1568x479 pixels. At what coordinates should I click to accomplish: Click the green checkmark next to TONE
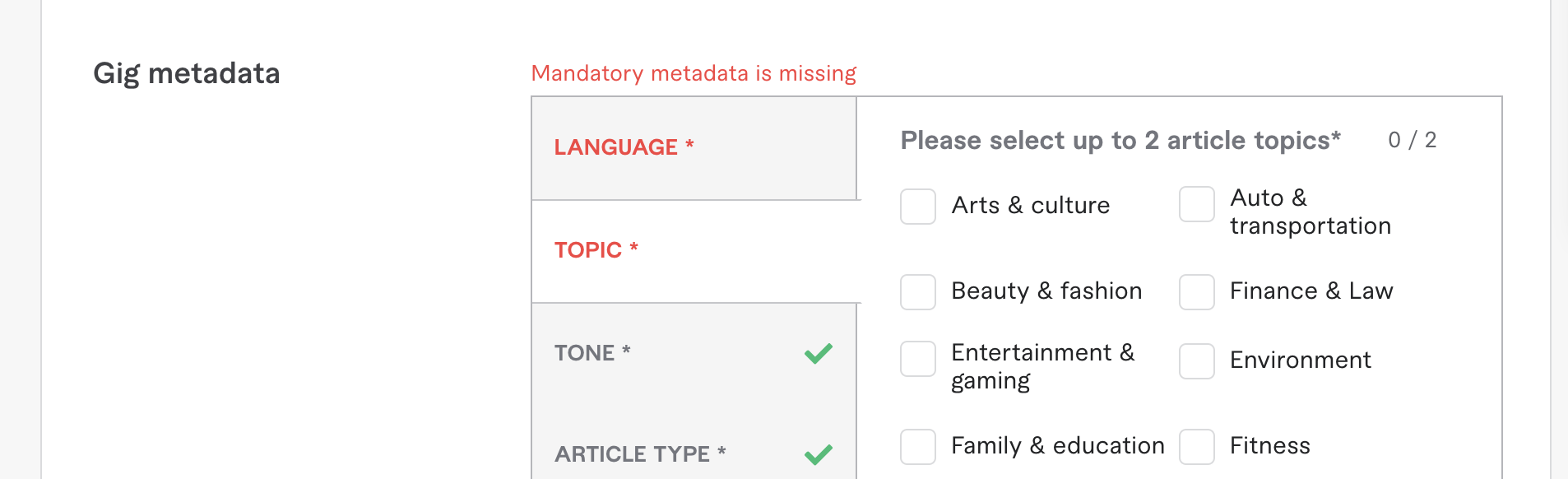coord(819,352)
